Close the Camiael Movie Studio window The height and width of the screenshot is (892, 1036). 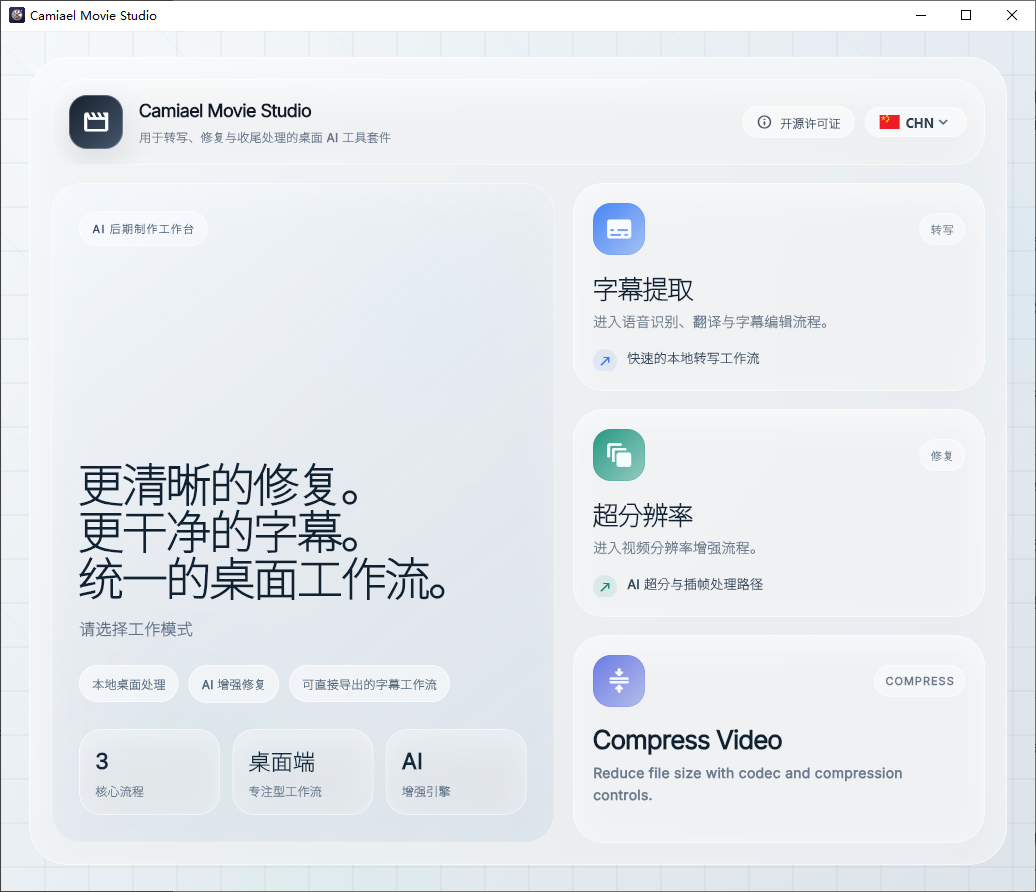(x=1012, y=15)
